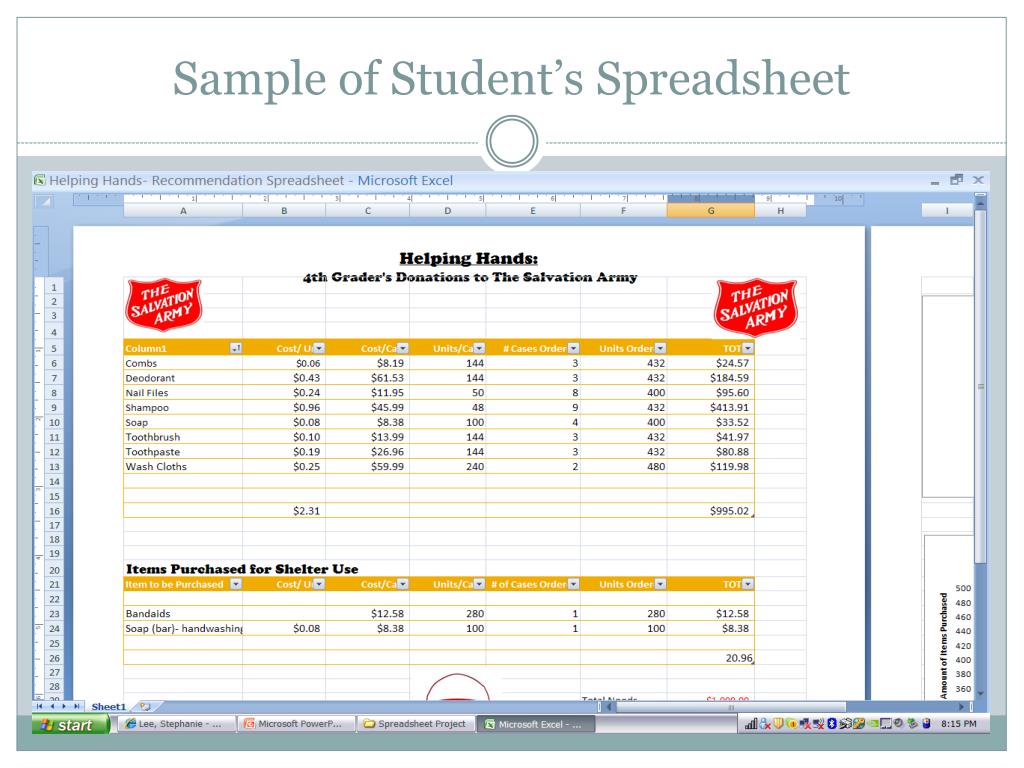Select the Nail Files cell
Image resolution: width=1024 pixels, height=768 pixels.
[x=183, y=393]
